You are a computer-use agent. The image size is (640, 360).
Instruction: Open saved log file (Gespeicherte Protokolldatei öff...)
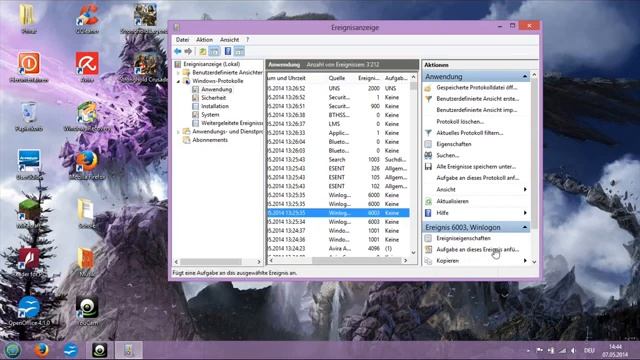(x=476, y=88)
